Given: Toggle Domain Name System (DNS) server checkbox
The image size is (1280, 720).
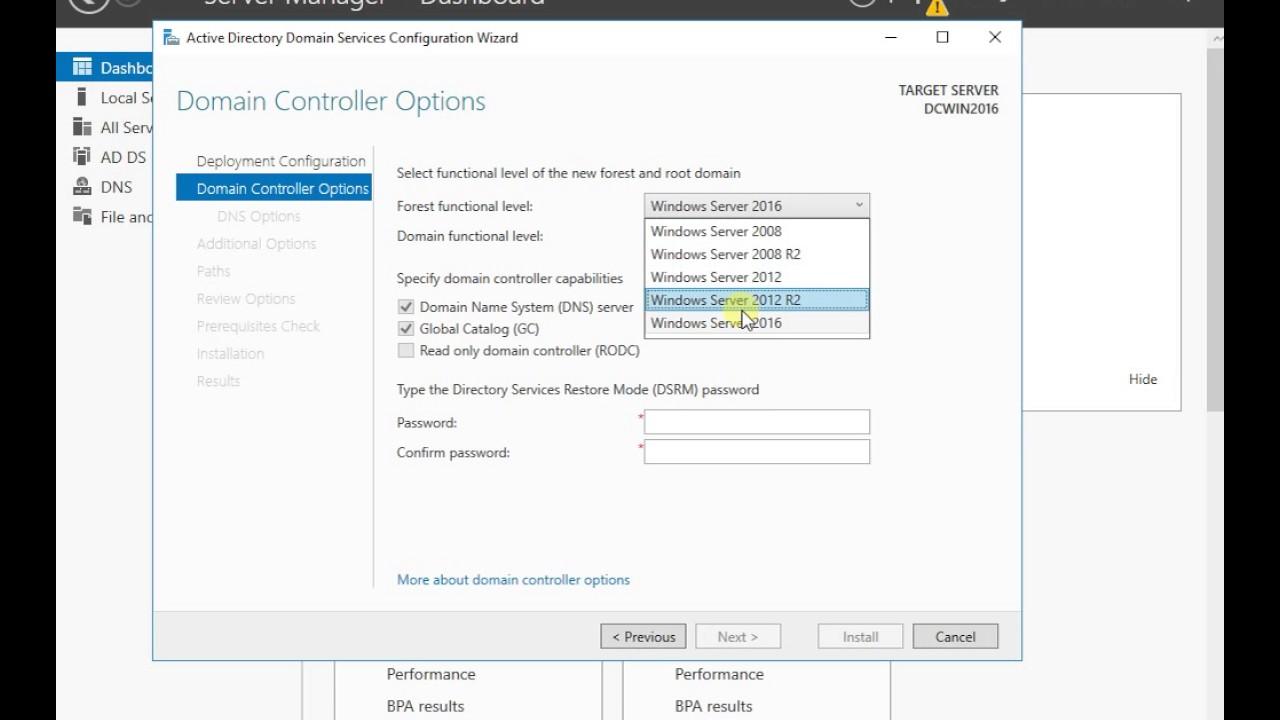Looking at the screenshot, I should pyautogui.click(x=405, y=307).
